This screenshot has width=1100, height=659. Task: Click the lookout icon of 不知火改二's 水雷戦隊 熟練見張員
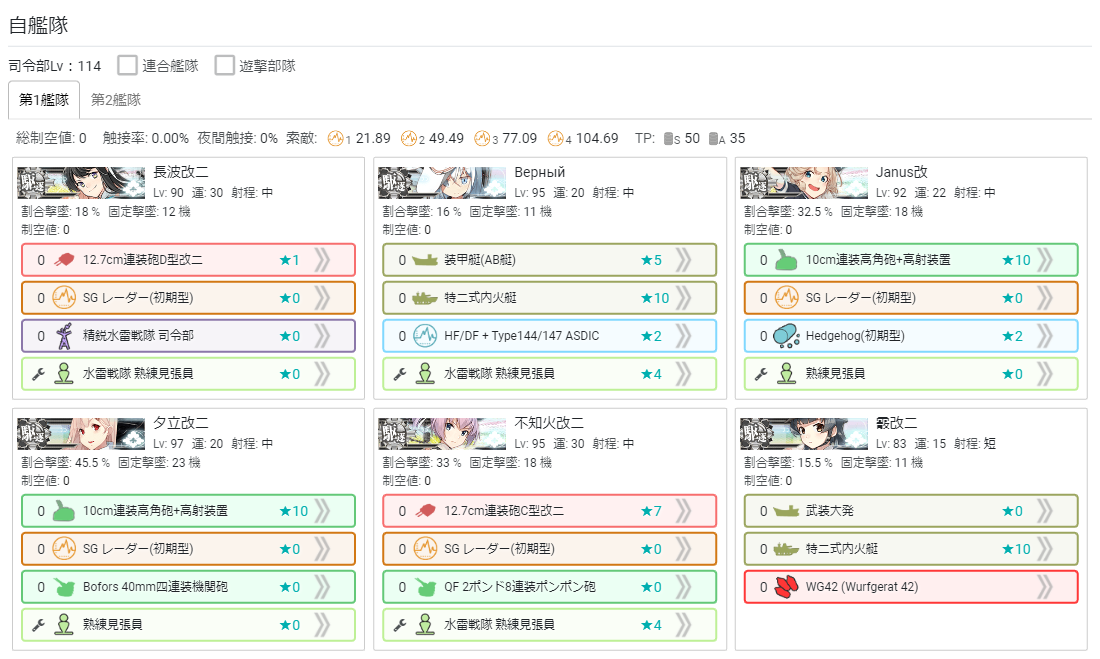(x=425, y=624)
